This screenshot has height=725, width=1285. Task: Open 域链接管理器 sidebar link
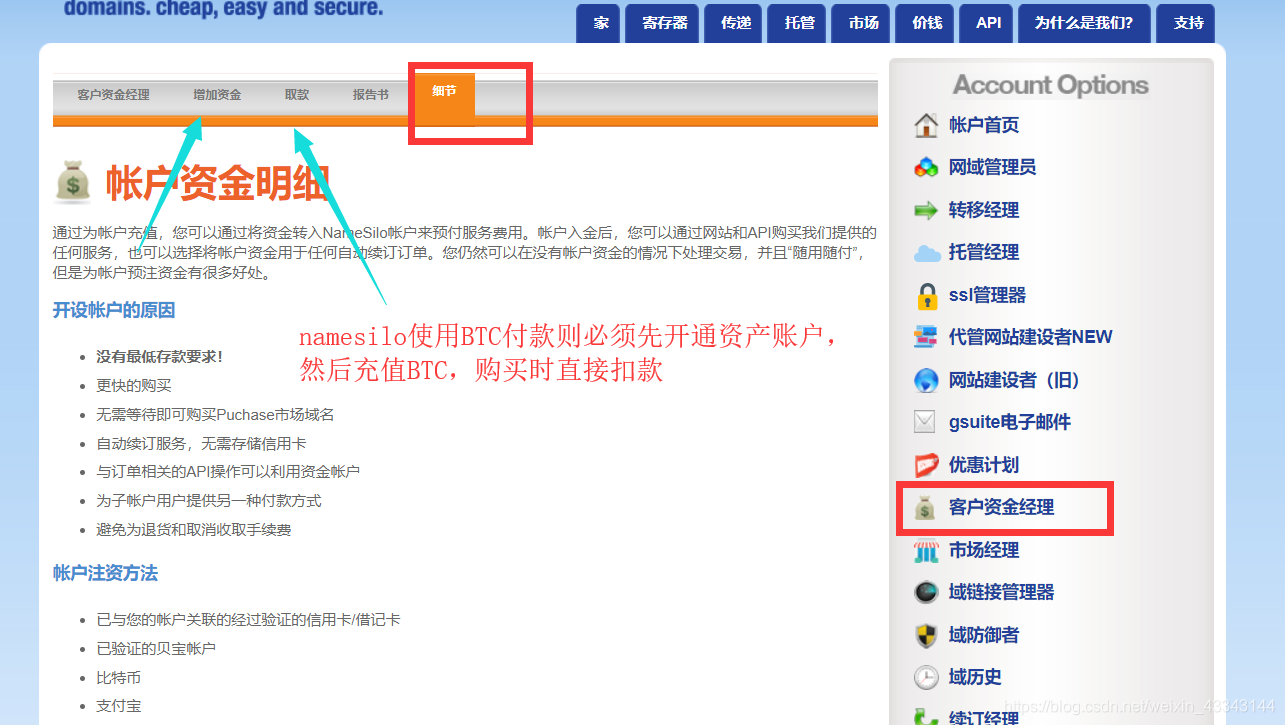click(x=1001, y=592)
